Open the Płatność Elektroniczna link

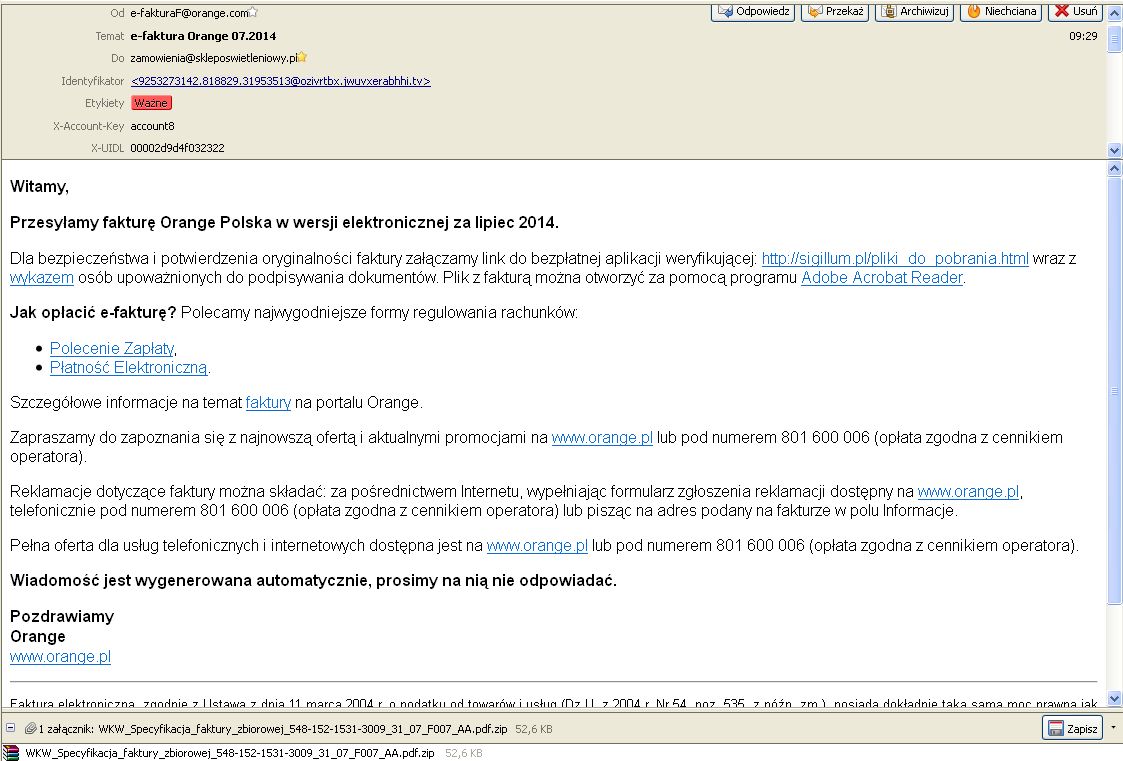coord(128,367)
